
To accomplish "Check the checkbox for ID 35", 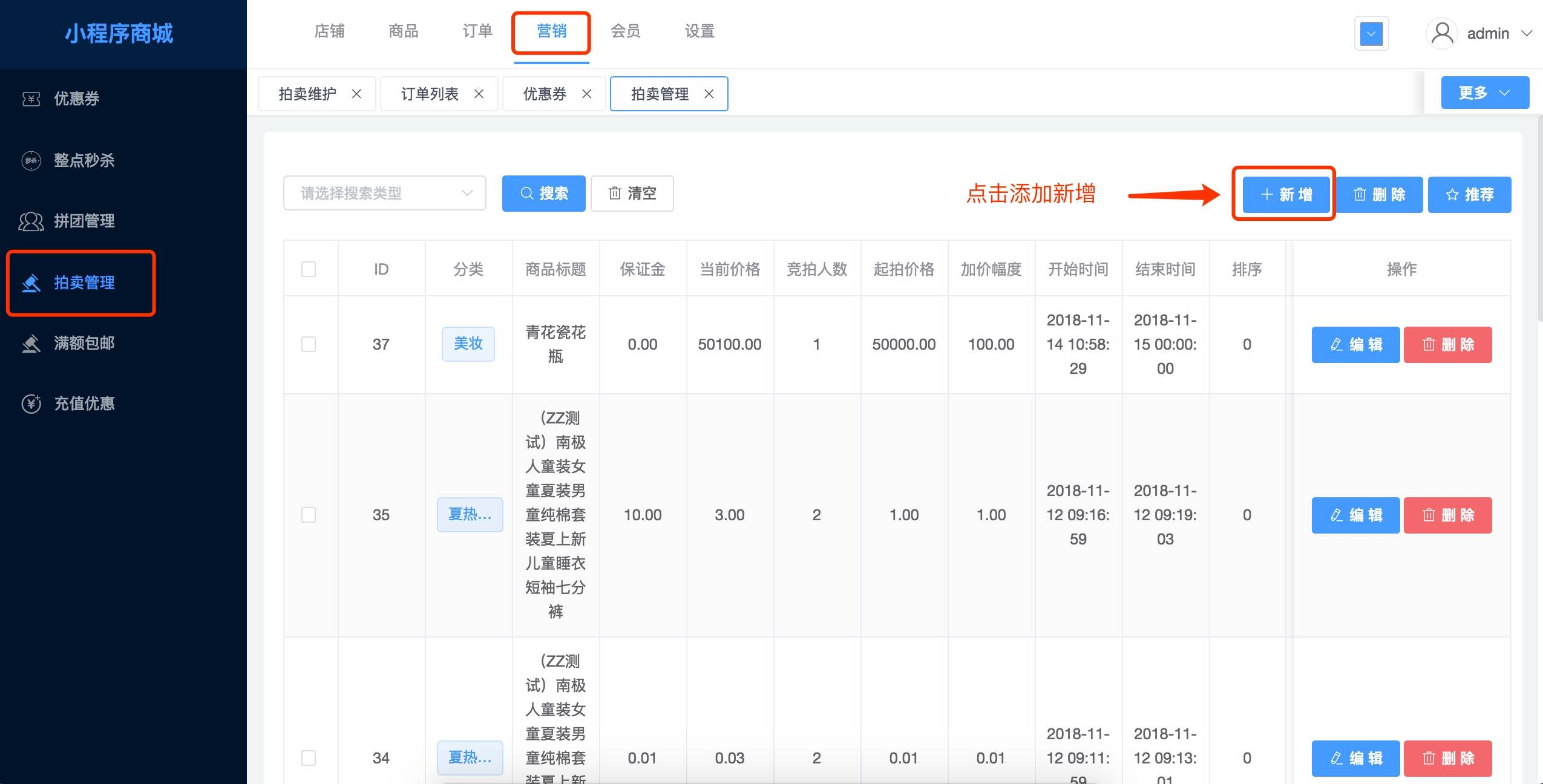I will coord(309,515).
